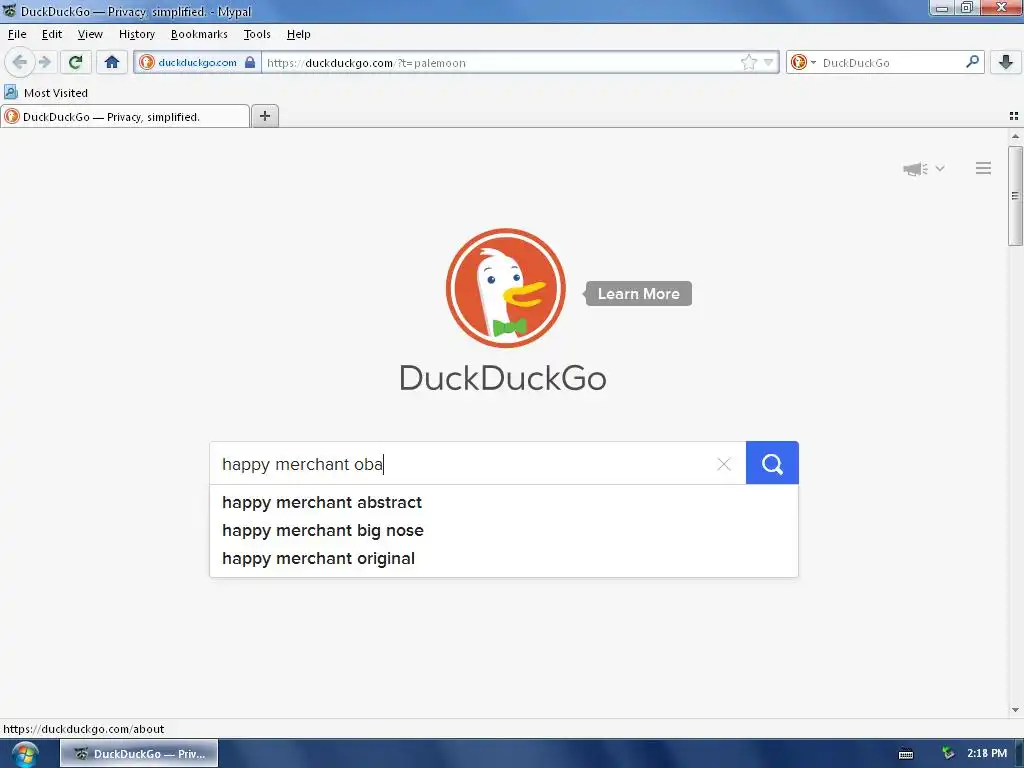The height and width of the screenshot is (768, 1024).
Task: Go forward with the forward arrow button
Action: (44, 62)
